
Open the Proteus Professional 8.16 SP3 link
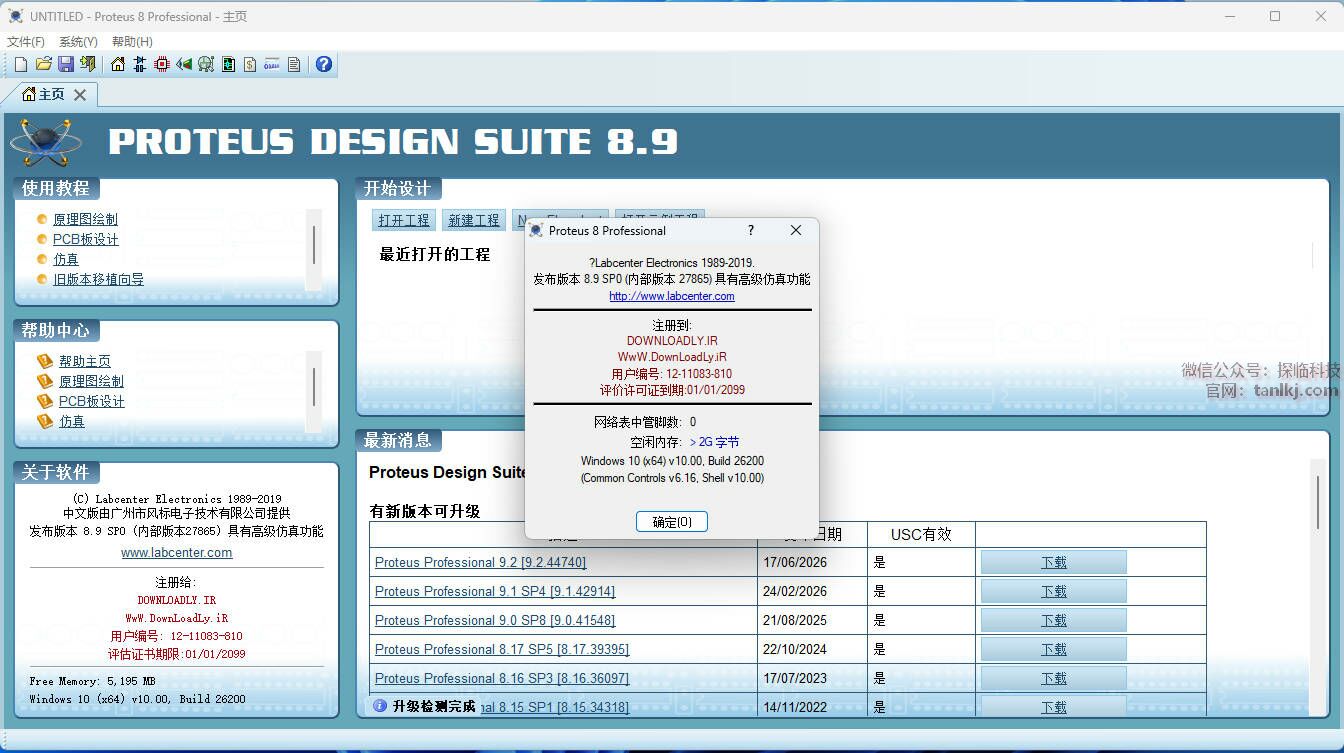point(502,678)
